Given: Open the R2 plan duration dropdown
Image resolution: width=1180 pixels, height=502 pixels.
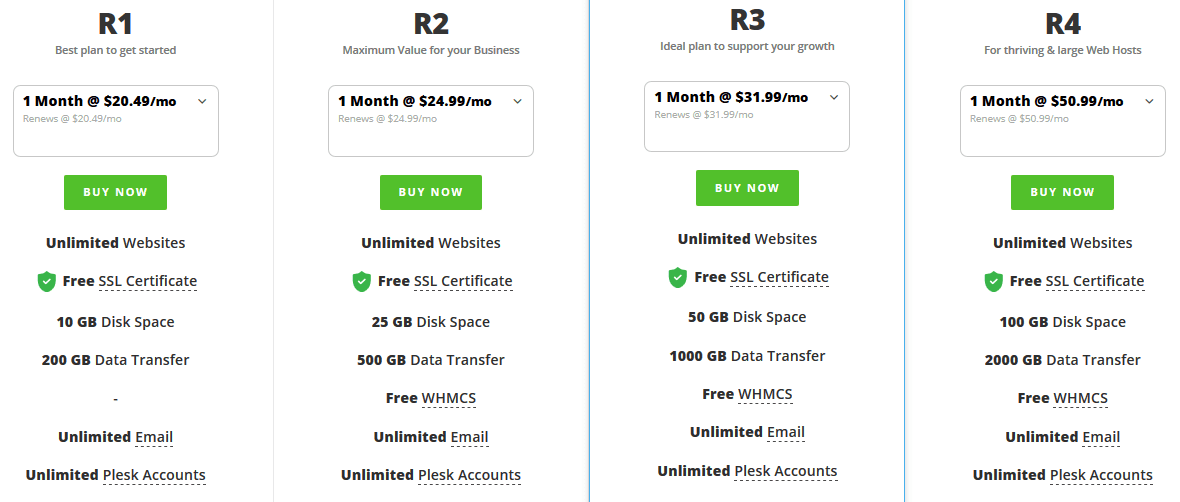Looking at the screenshot, I should [x=430, y=120].
